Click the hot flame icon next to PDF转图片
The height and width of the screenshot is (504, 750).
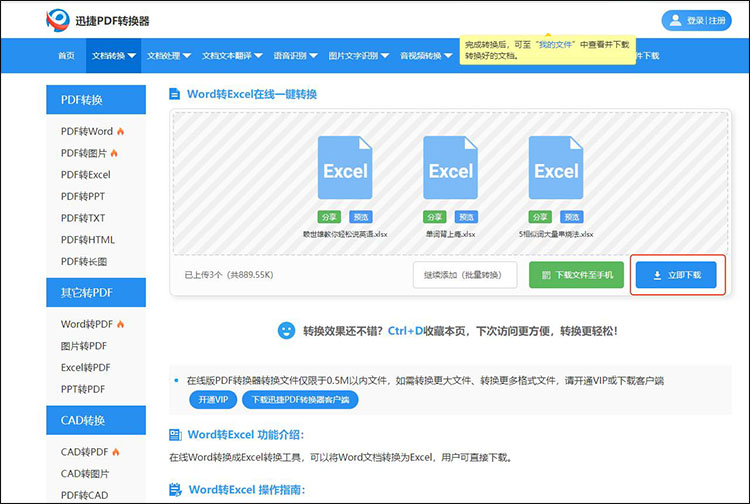click(114, 153)
